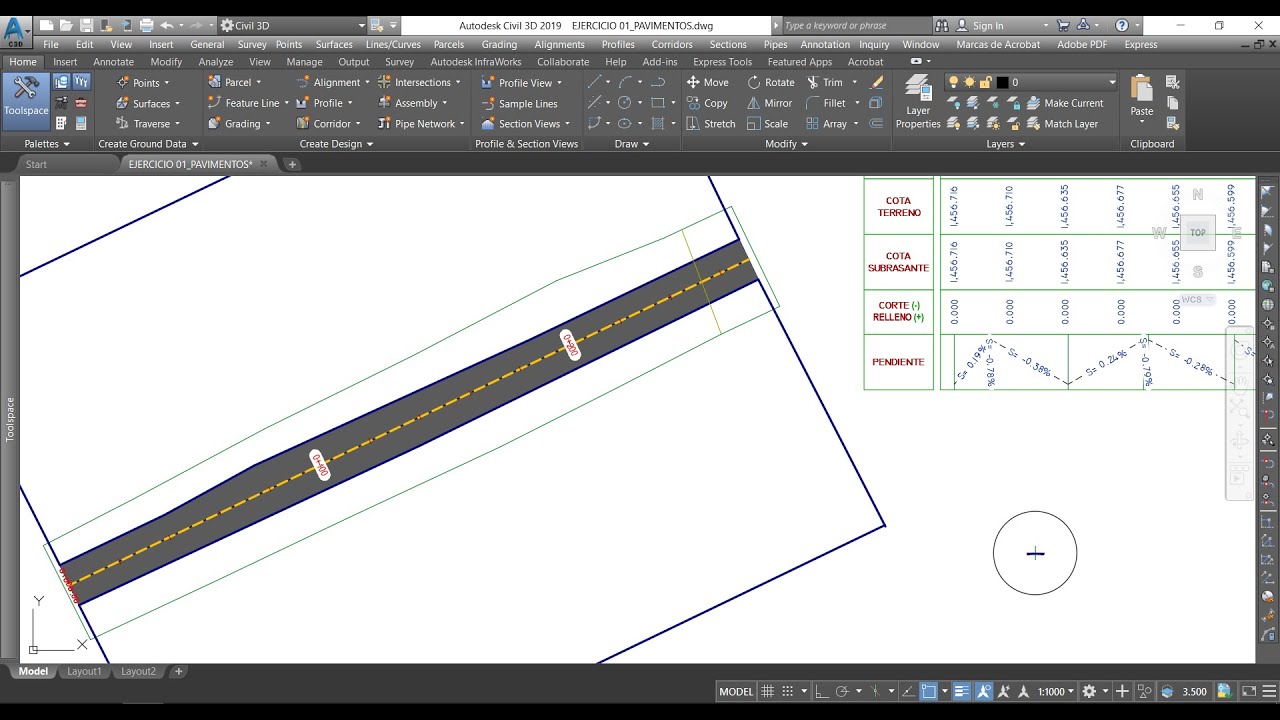
Task: Add a new layout with plus button
Action: 179,671
